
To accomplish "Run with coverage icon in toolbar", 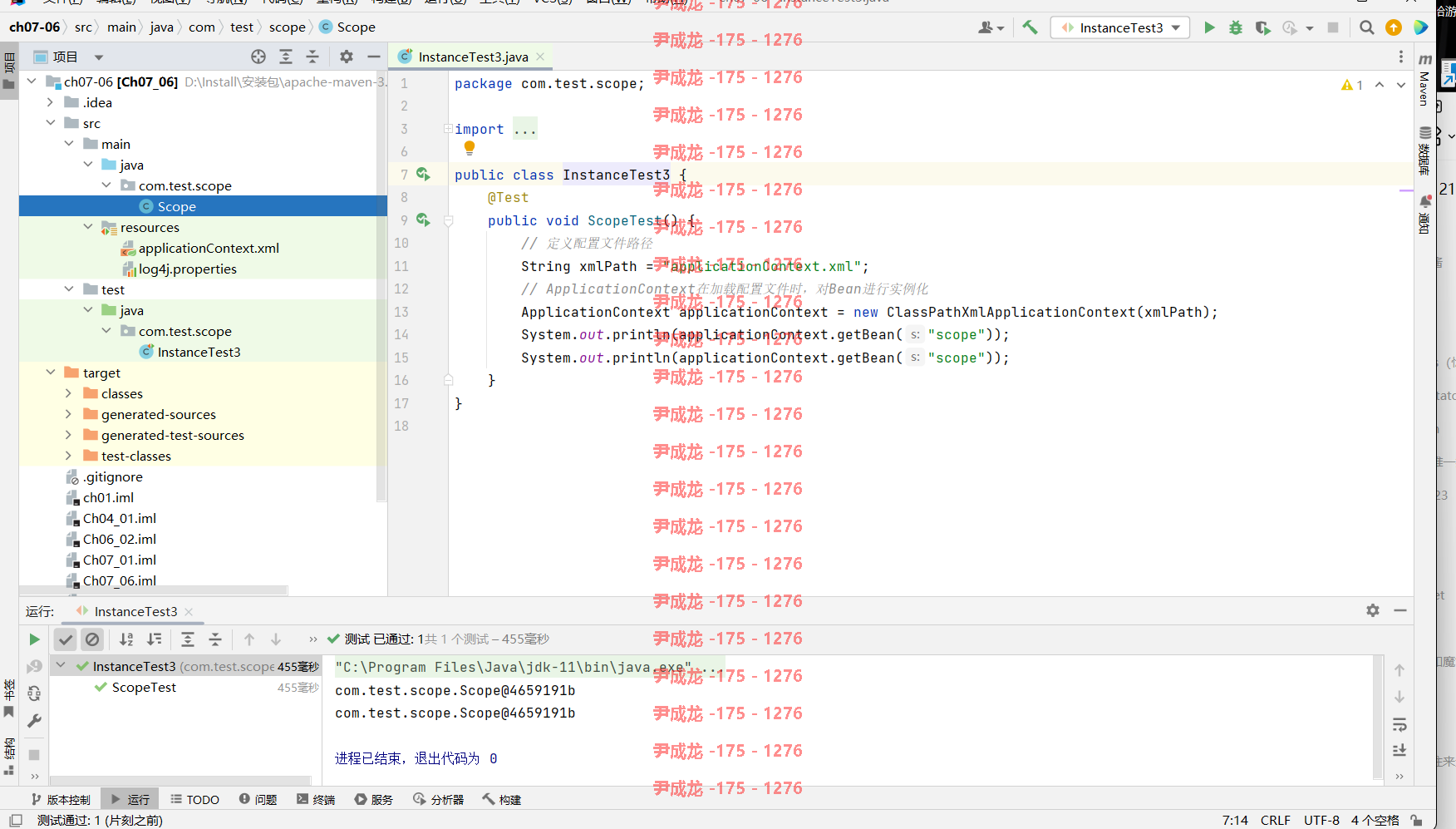I will [x=1262, y=27].
